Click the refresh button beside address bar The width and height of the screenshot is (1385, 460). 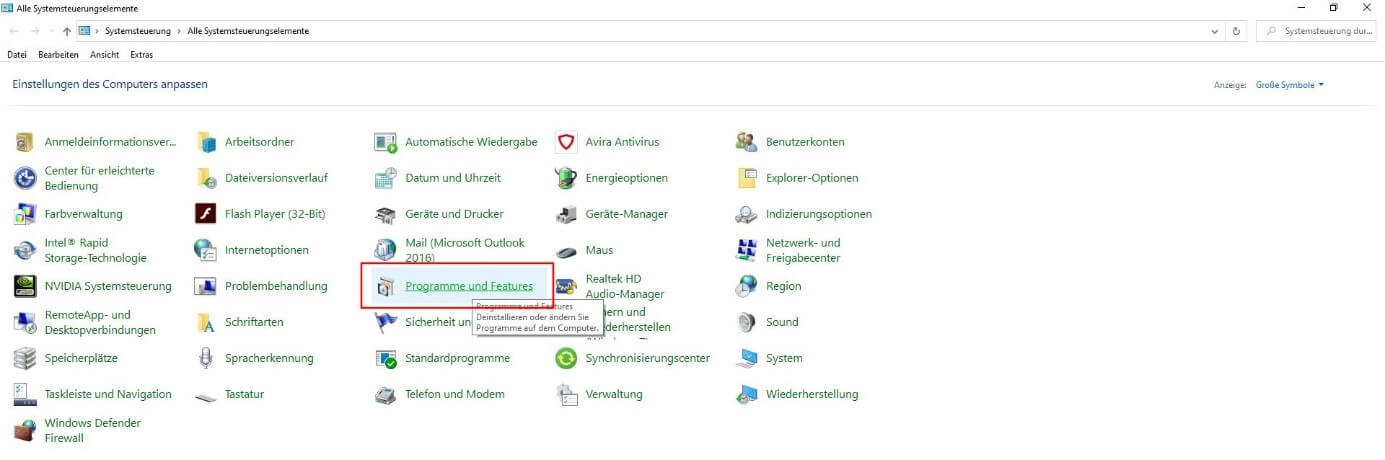[1237, 31]
